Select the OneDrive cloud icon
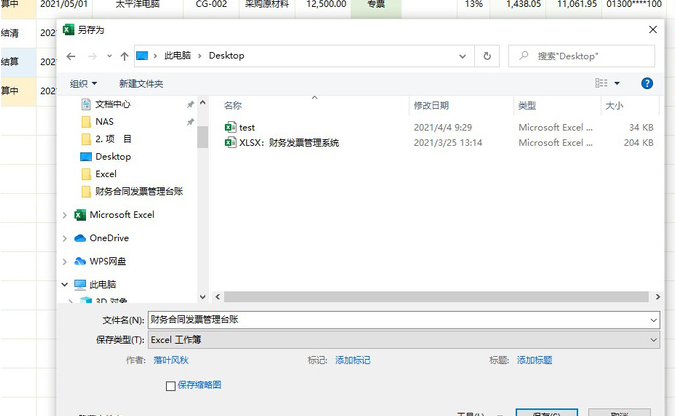 80,238
